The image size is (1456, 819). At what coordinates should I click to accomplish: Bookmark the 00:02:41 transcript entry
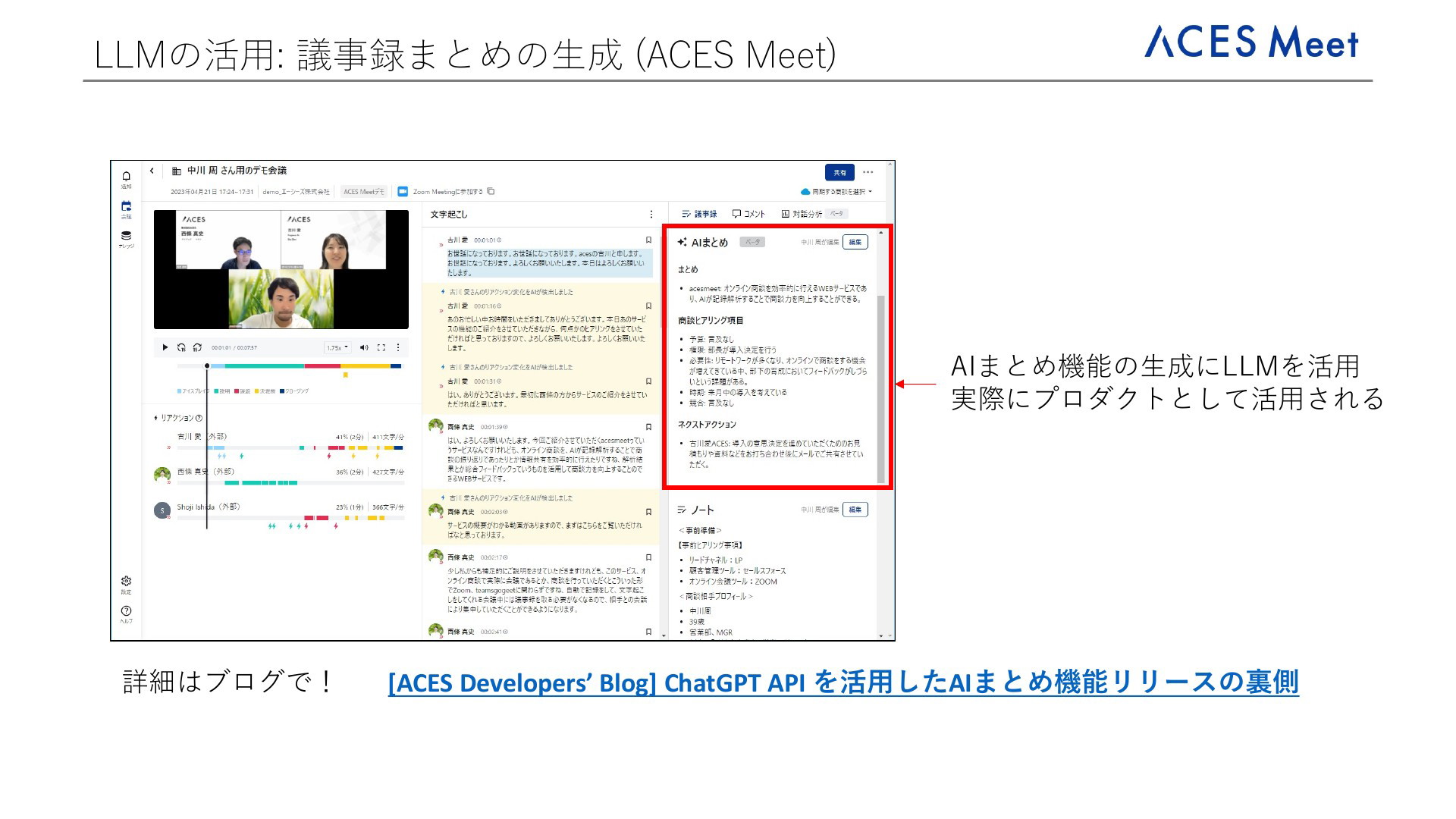648,631
